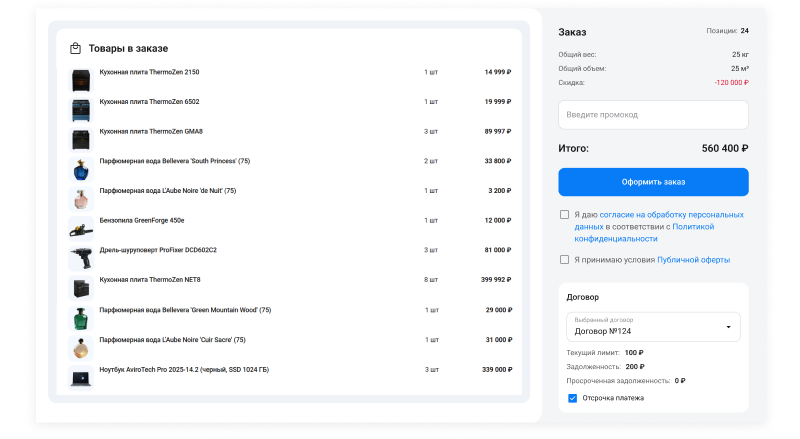Uncheck the Отсрочка платежа checkbox
The height and width of the screenshot is (439, 800).
pyautogui.click(x=572, y=398)
